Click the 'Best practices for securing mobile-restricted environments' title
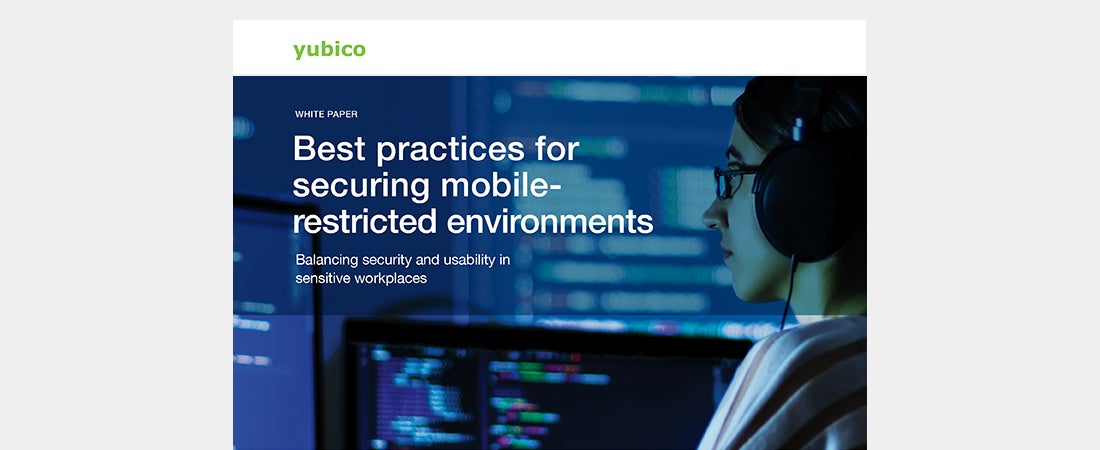 point(473,185)
